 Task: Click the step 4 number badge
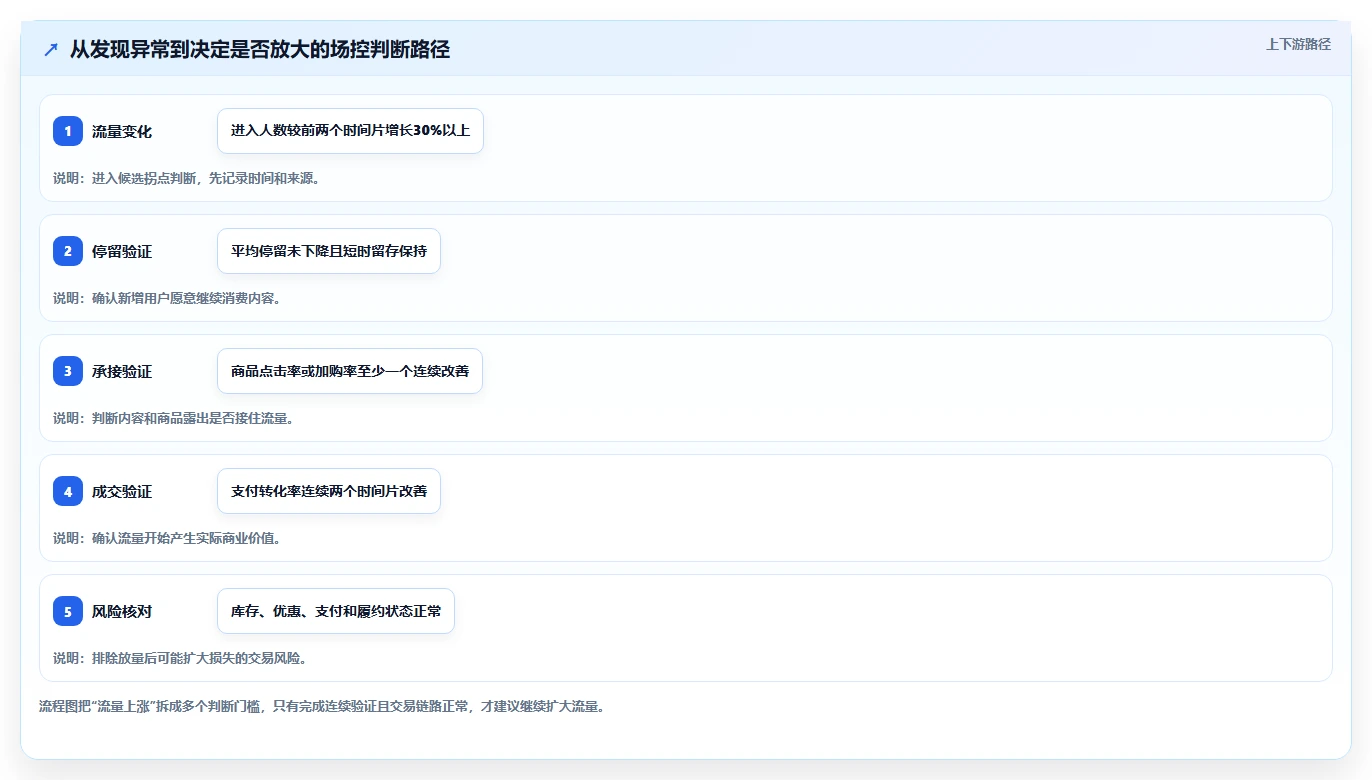click(68, 491)
